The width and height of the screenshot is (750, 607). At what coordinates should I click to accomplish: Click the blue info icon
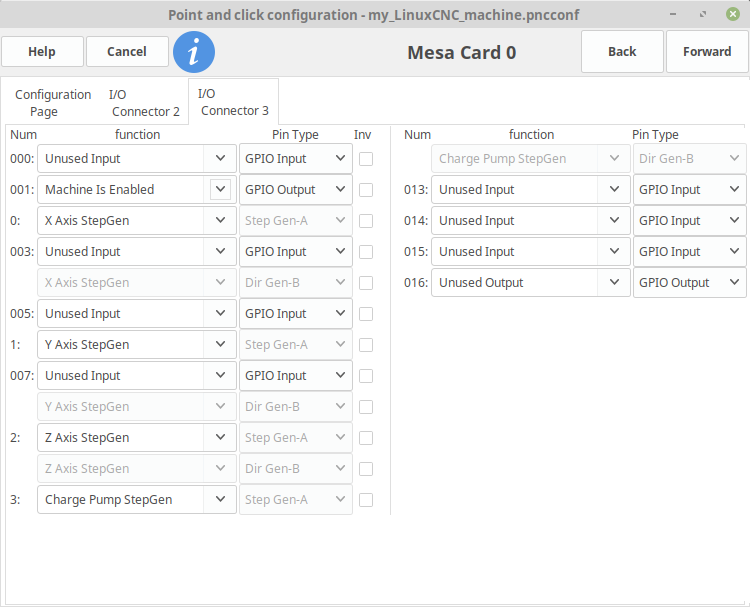(x=194, y=52)
